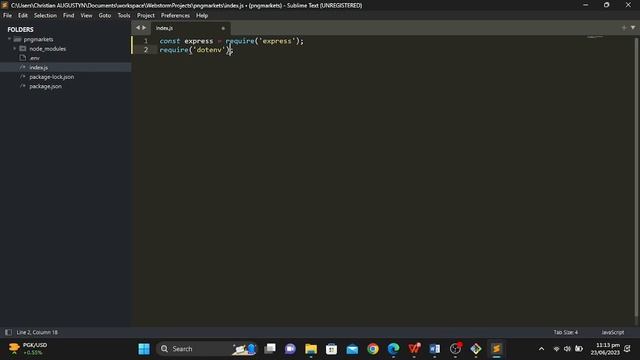Add a new tab with plus icon
640x360 pixels.
tap(624, 28)
